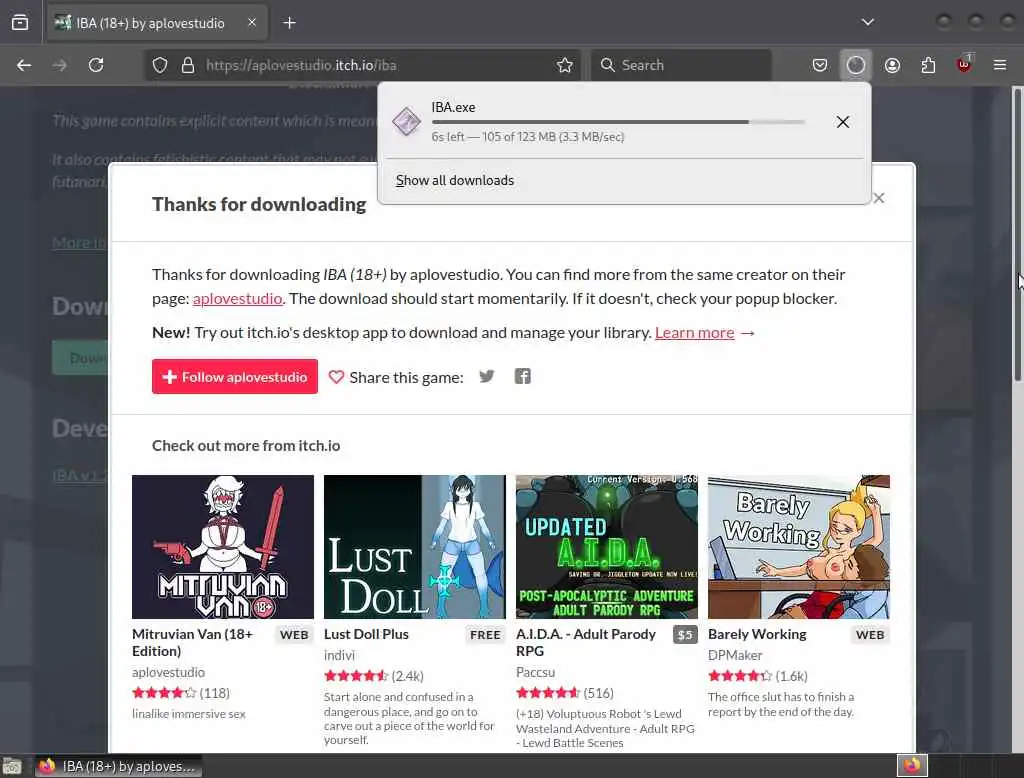Image resolution: width=1024 pixels, height=778 pixels.
Task: Click the $5 price tag on A.I.D.A.
Action: [685, 635]
